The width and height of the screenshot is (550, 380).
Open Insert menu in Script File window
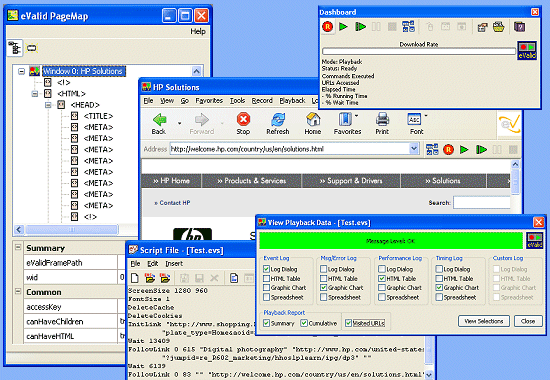(174, 264)
